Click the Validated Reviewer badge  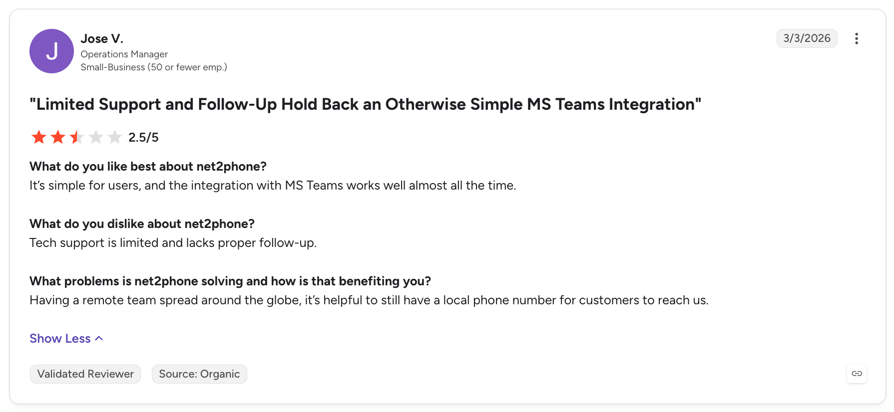pyautogui.click(x=86, y=374)
